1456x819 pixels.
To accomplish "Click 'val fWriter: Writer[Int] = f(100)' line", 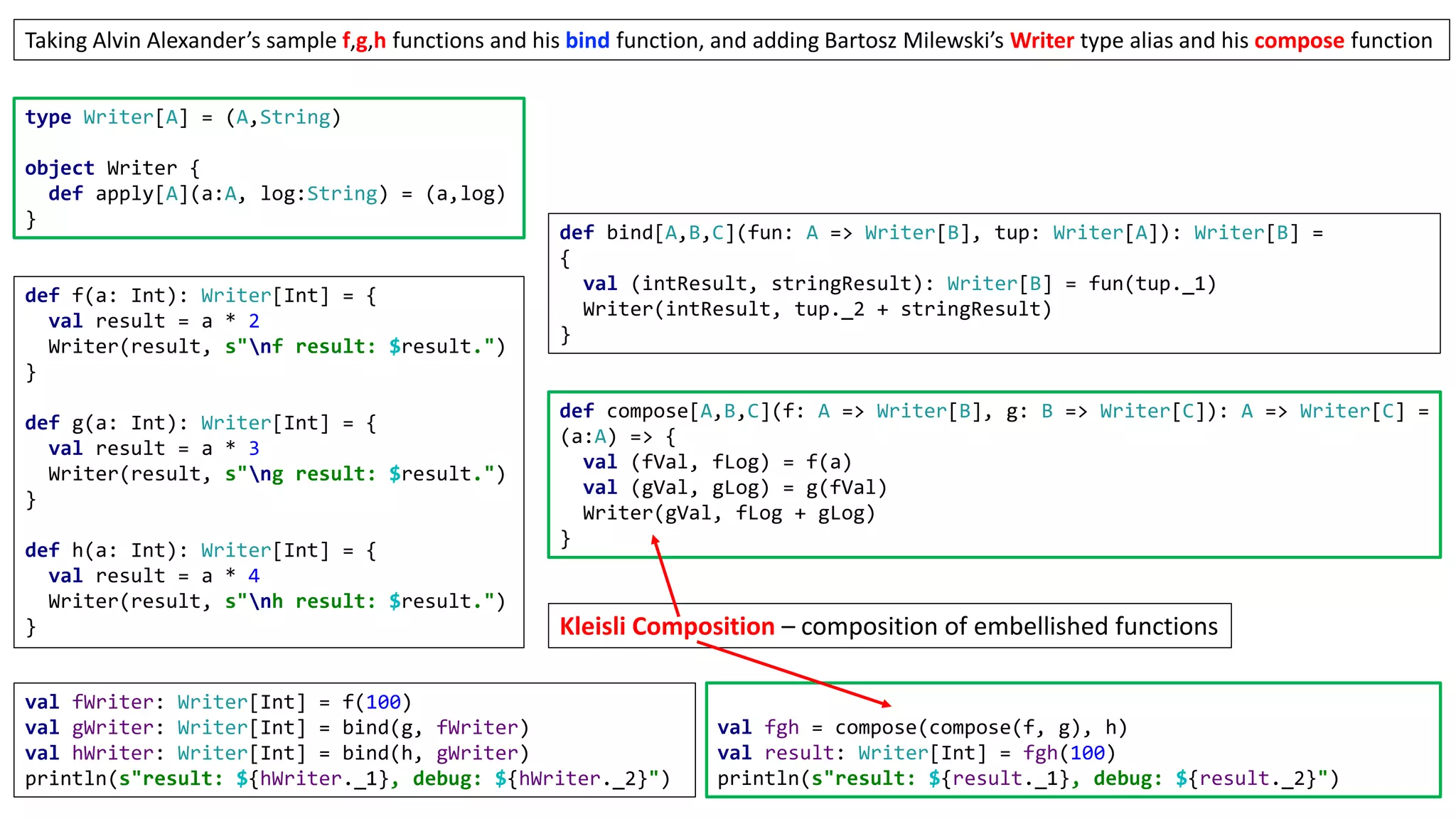I will tap(218, 702).
